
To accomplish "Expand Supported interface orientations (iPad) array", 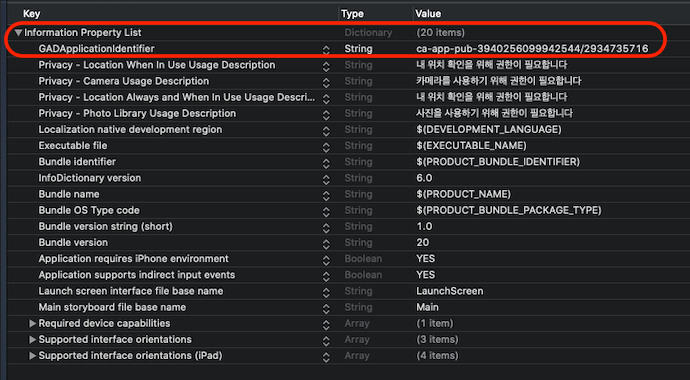I will [32, 355].
